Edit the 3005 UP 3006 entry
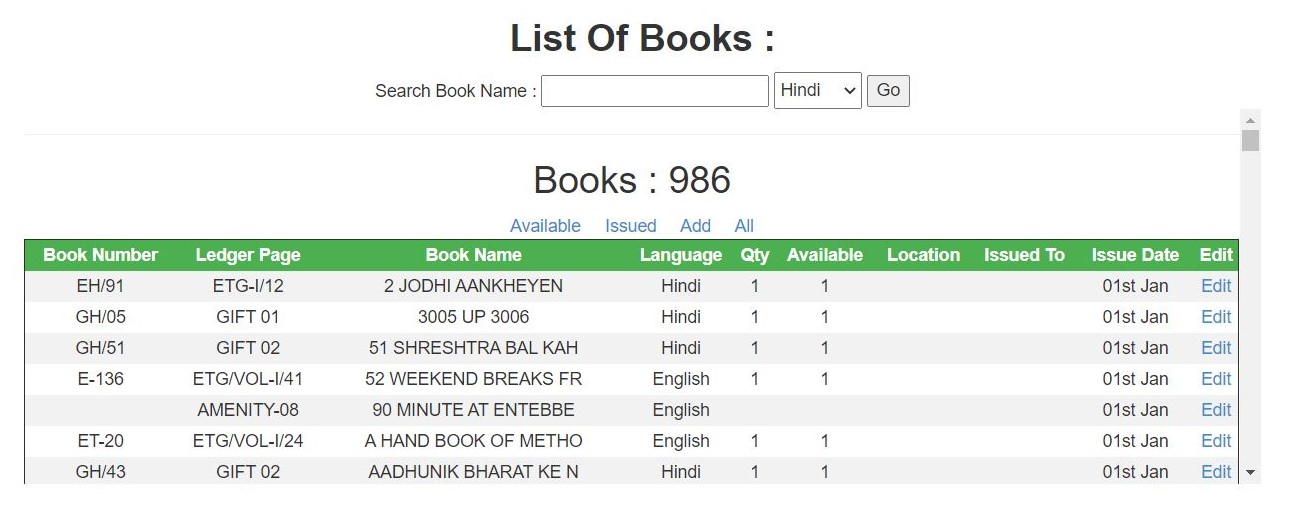 pyautogui.click(x=1216, y=317)
